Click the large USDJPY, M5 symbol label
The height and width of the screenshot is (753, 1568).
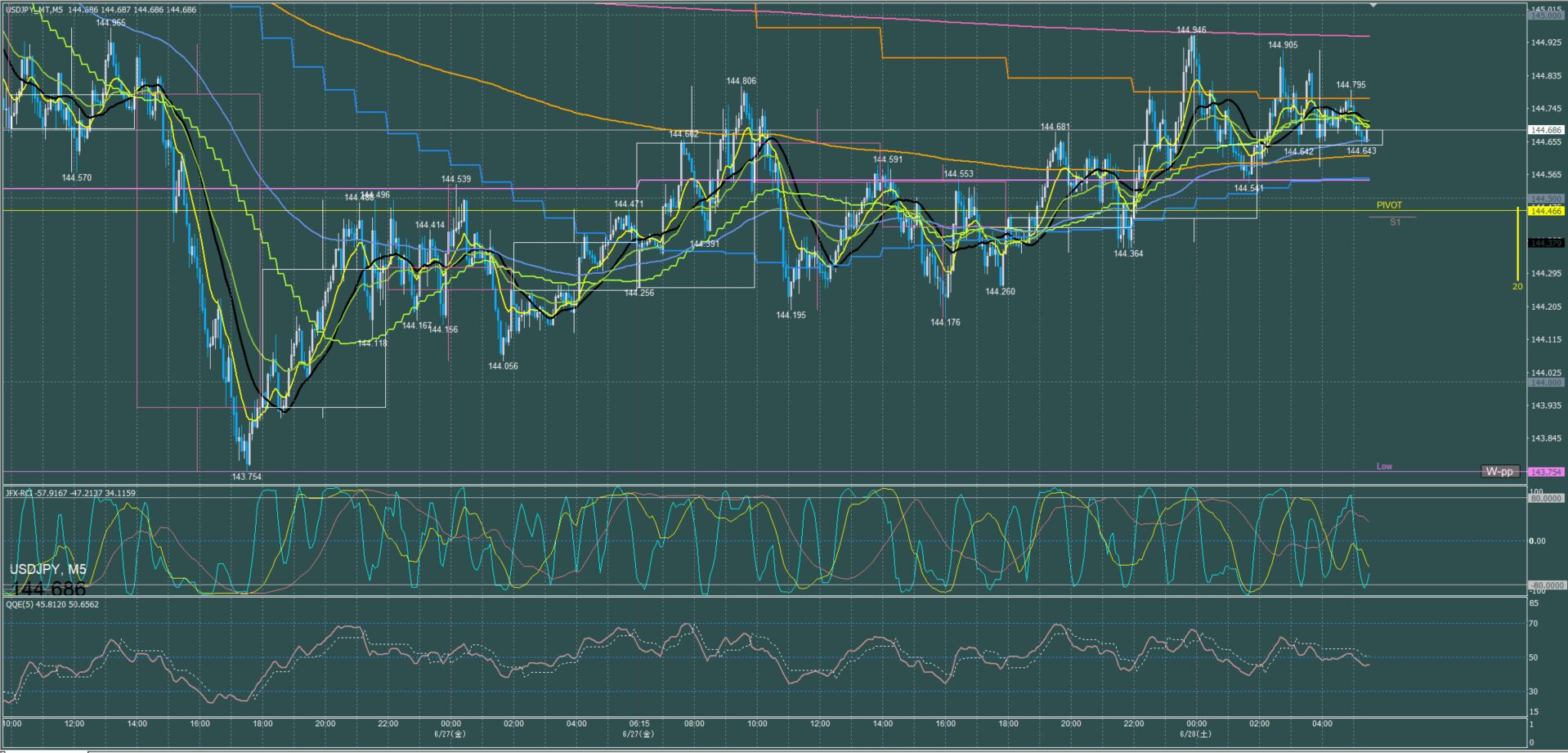(47, 569)
